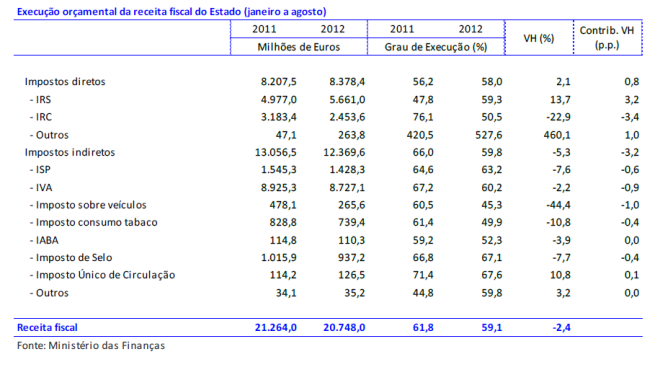Select the IRS variation 13,7
Screen dimensions: 660x380
[x=560, y=100]
